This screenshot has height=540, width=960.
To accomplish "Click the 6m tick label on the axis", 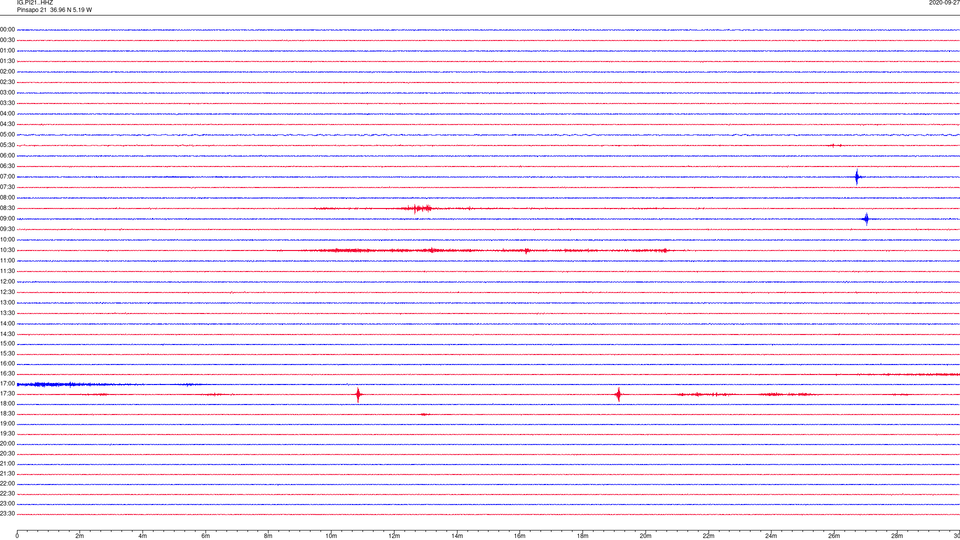I will [x=206, y=536].
